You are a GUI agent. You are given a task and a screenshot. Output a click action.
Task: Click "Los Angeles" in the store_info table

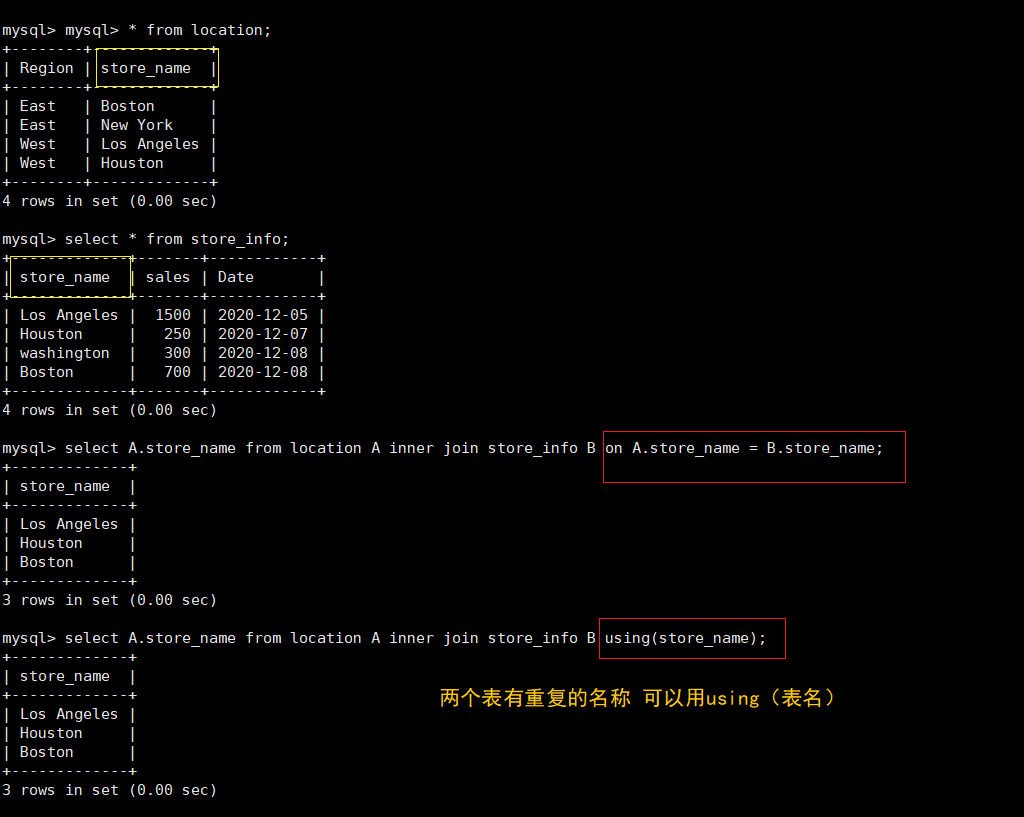[69, 315]
